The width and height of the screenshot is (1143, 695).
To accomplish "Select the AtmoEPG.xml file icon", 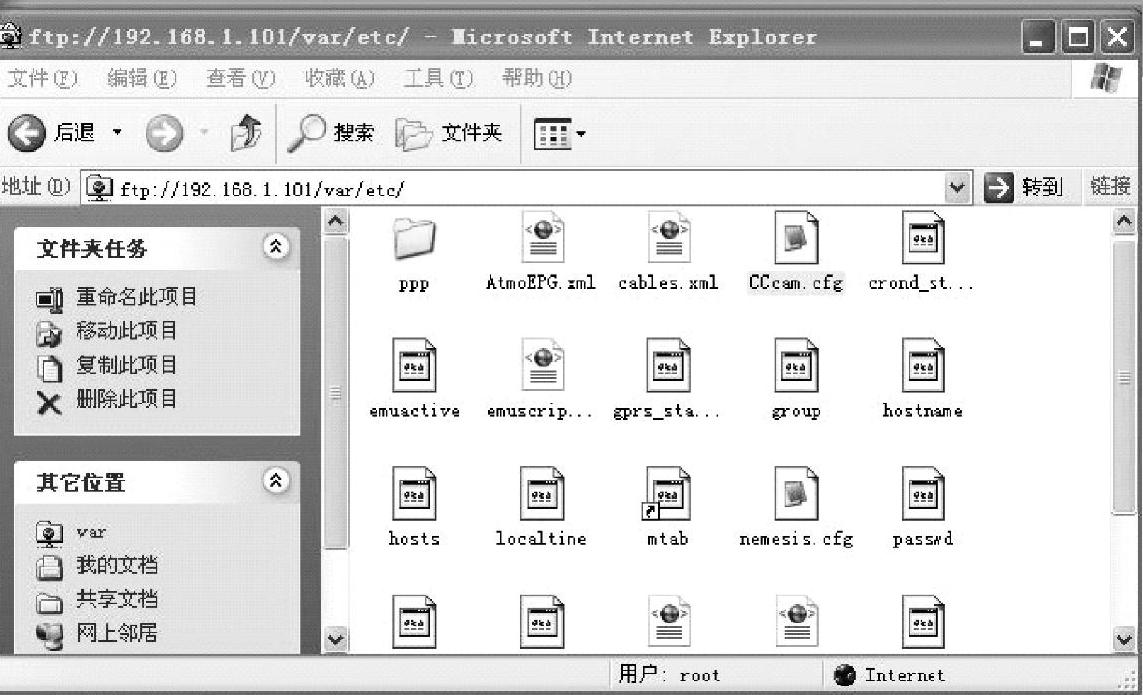I will pos(542,237).
